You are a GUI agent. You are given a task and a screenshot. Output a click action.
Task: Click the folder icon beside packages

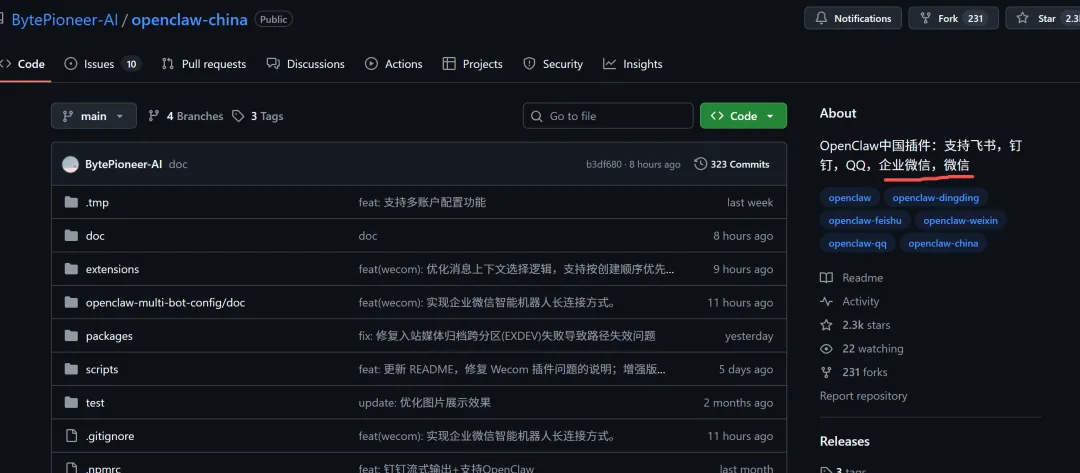pos(71,336)
